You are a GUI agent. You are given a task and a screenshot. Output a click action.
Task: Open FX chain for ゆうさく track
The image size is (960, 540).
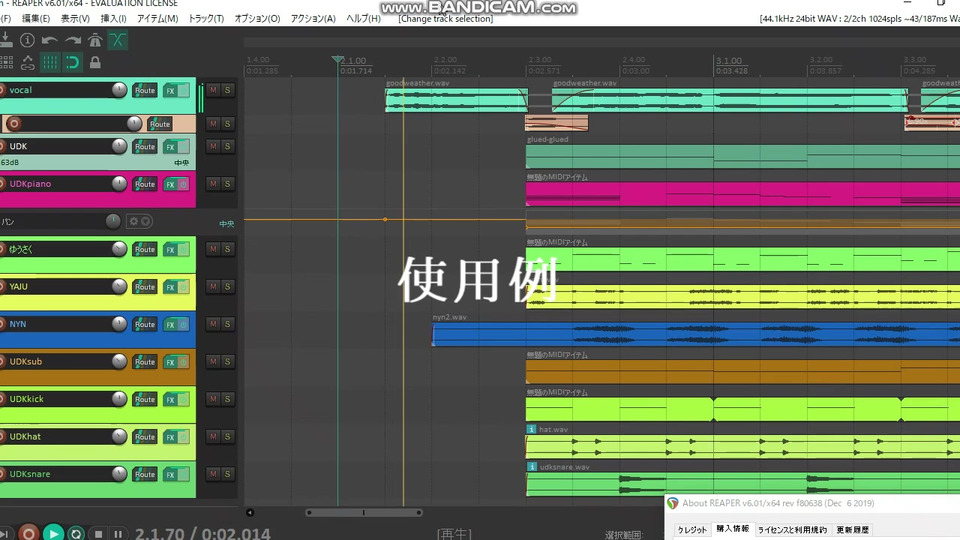(170, 250)
